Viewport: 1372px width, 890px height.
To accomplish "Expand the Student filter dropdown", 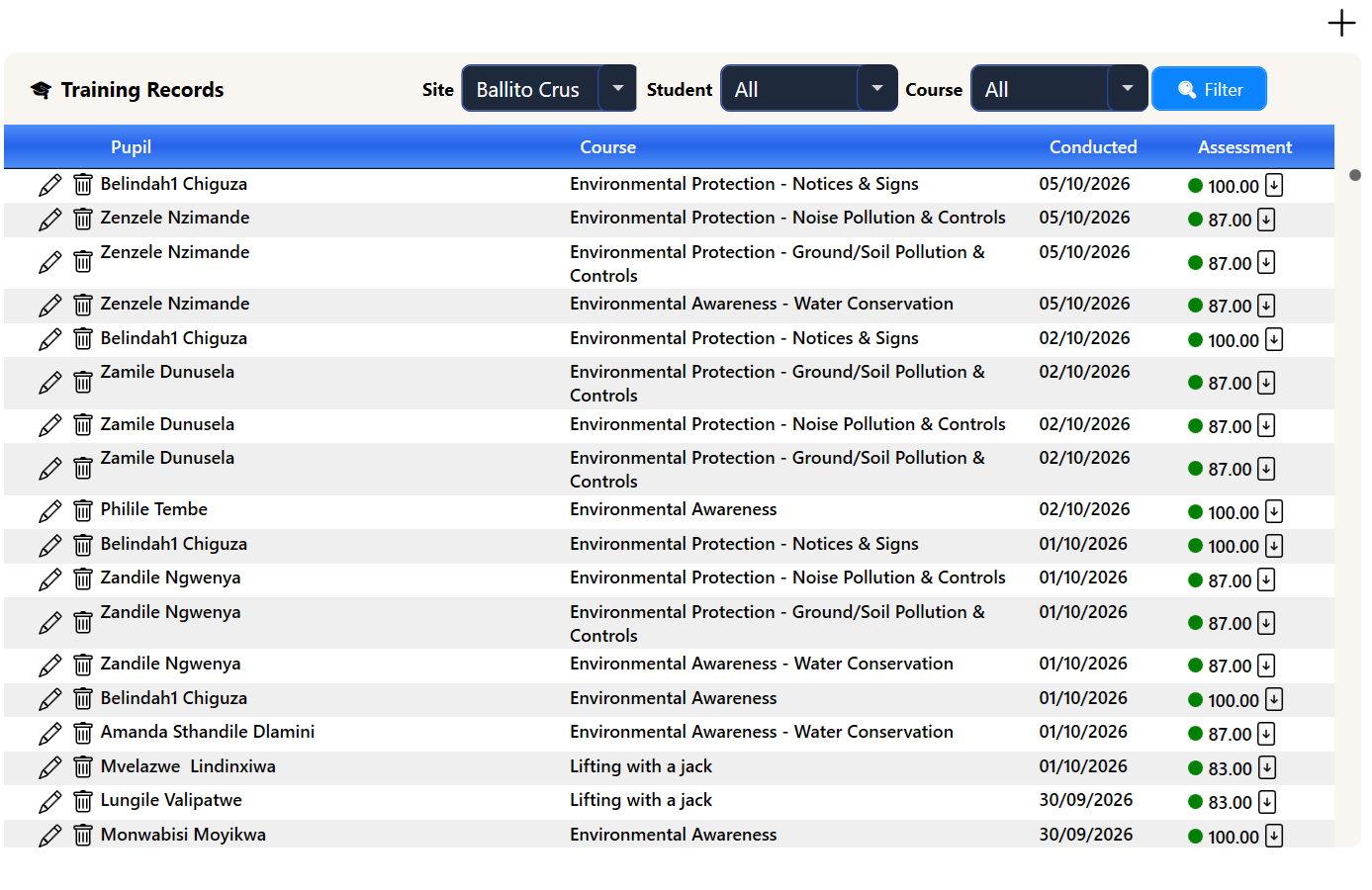I will pyautogui.click(x=809, y=89).
